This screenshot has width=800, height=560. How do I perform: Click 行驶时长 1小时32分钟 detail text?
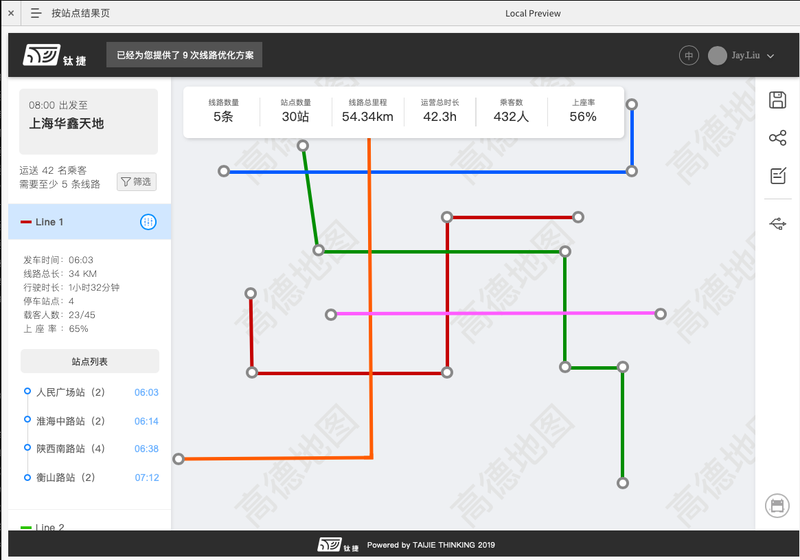pos(71,287)
